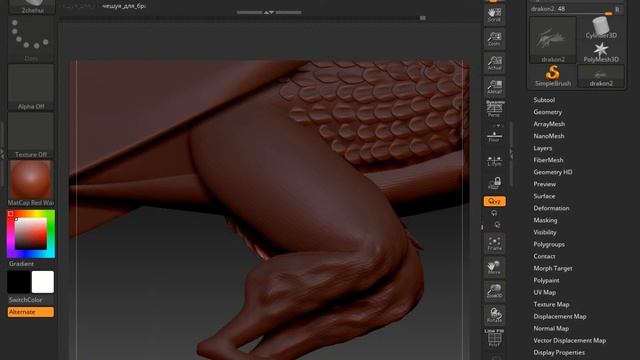Viewport: 640px width, 360px height.
Task: Toggle Line Fill PolyF display
Action: 494,338
